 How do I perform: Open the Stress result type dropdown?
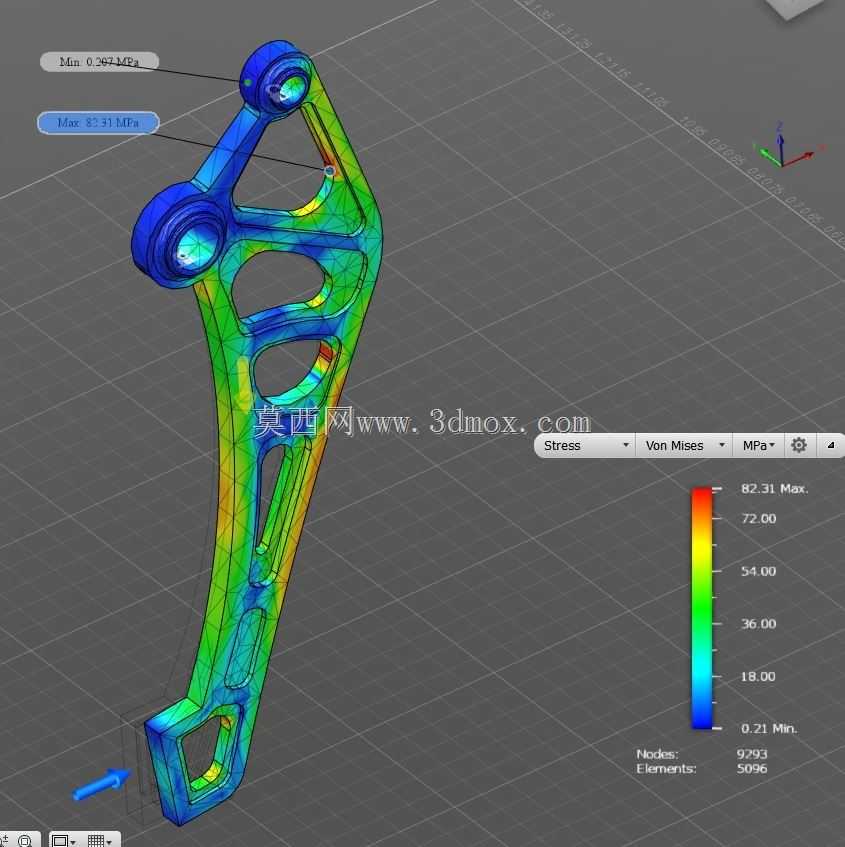point(586,446)
